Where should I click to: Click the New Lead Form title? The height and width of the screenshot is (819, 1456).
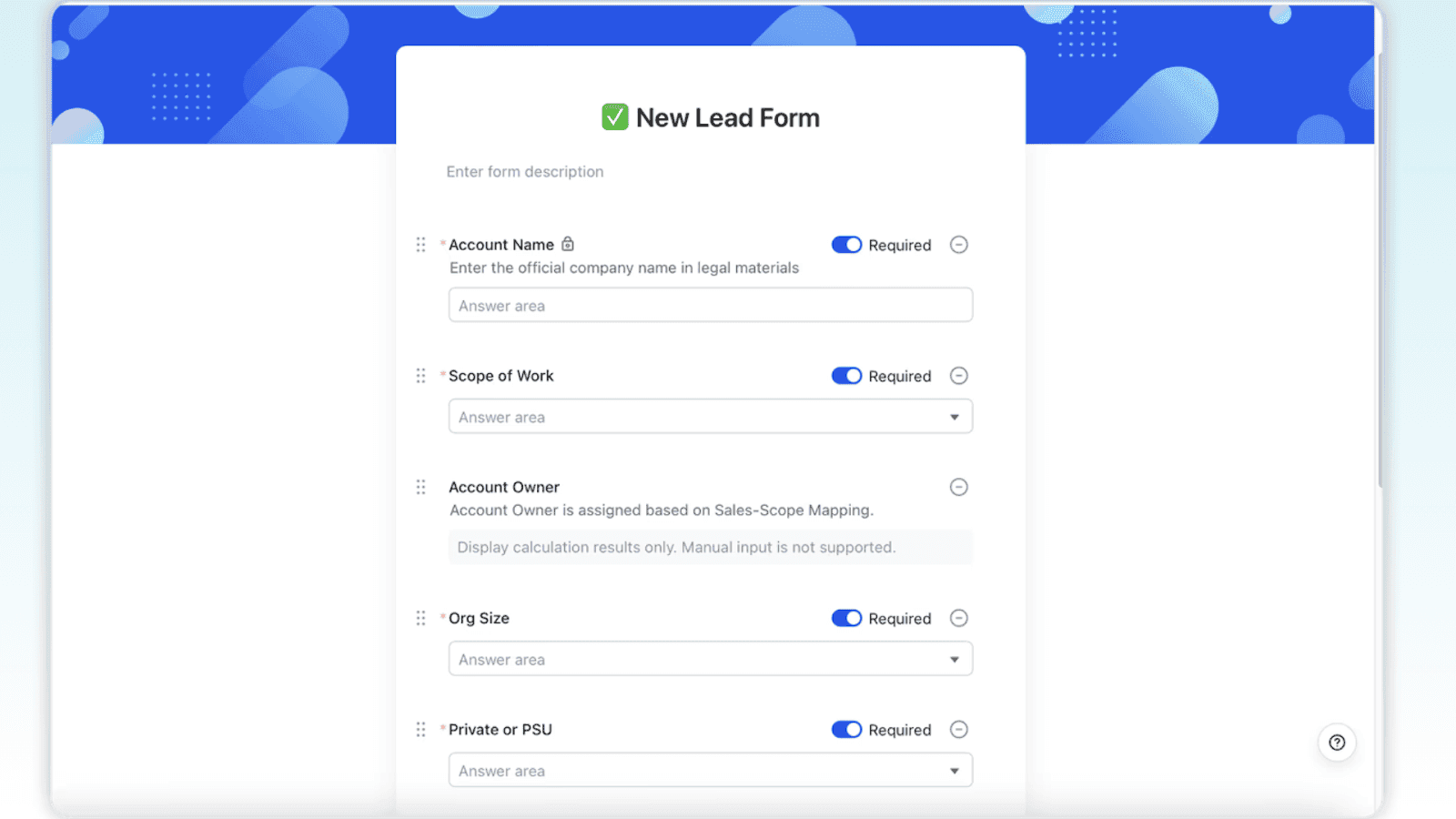(x=728, y=116)
